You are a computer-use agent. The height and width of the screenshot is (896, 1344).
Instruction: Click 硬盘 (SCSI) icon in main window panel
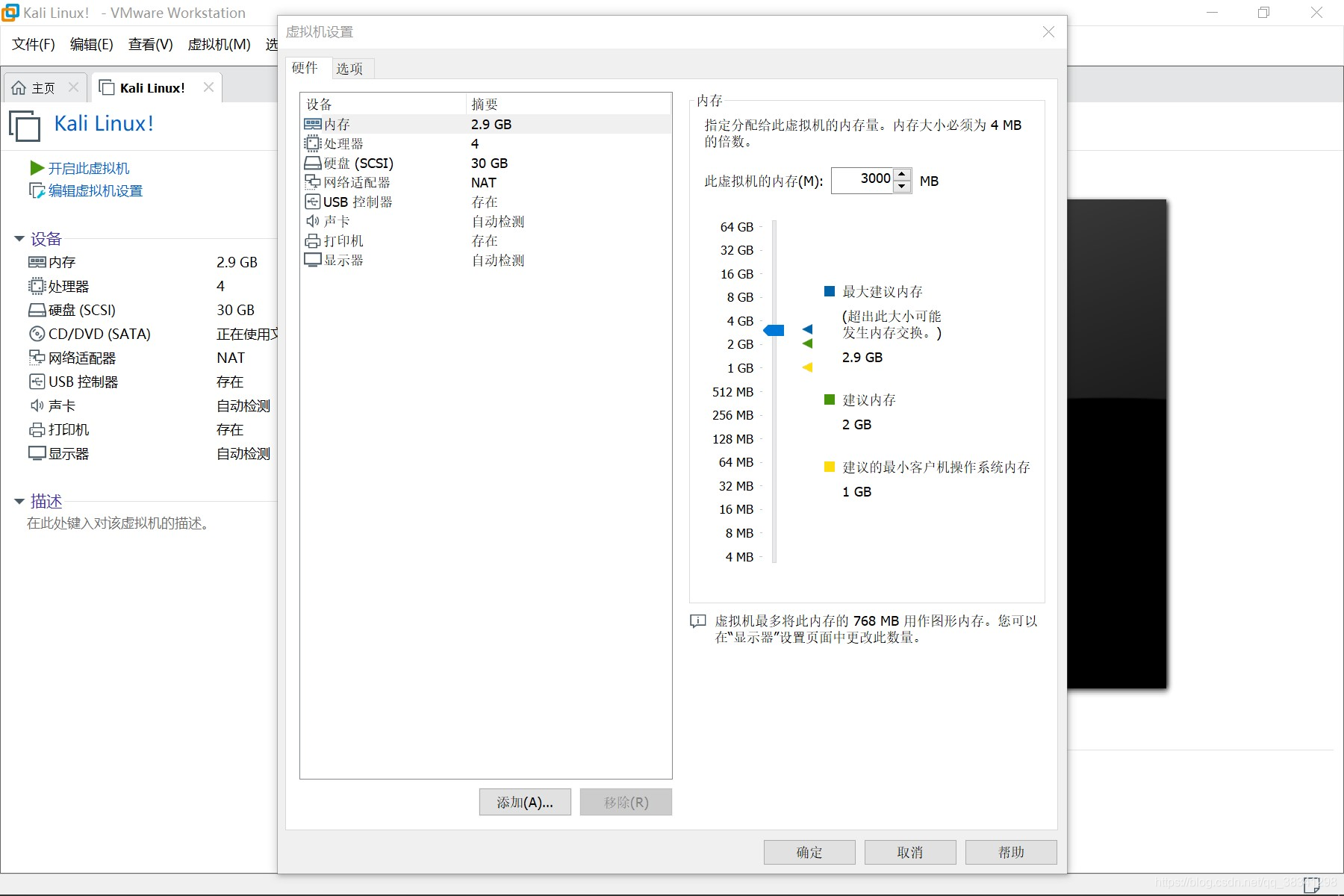[37, 310]
